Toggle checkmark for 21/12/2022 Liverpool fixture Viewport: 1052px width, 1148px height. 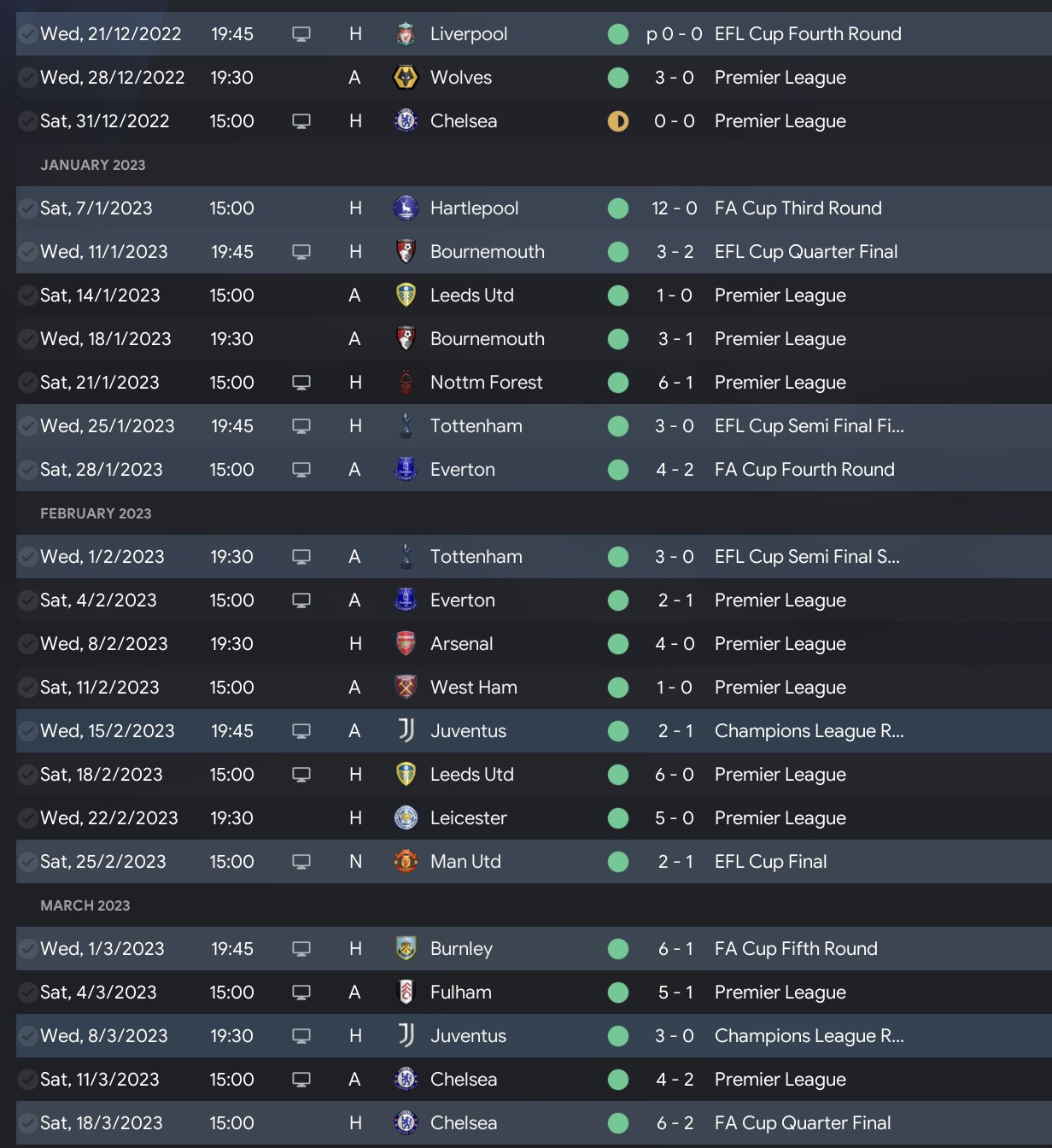point(27,34)
